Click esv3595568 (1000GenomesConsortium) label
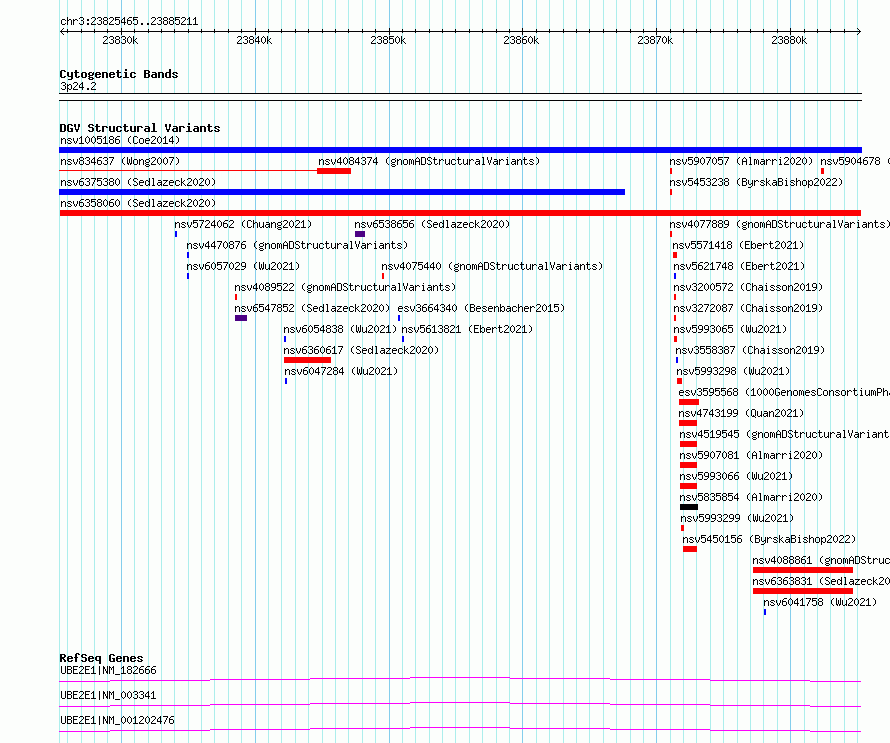The height and width of the screenshot is (743, 890). [784, 392]
